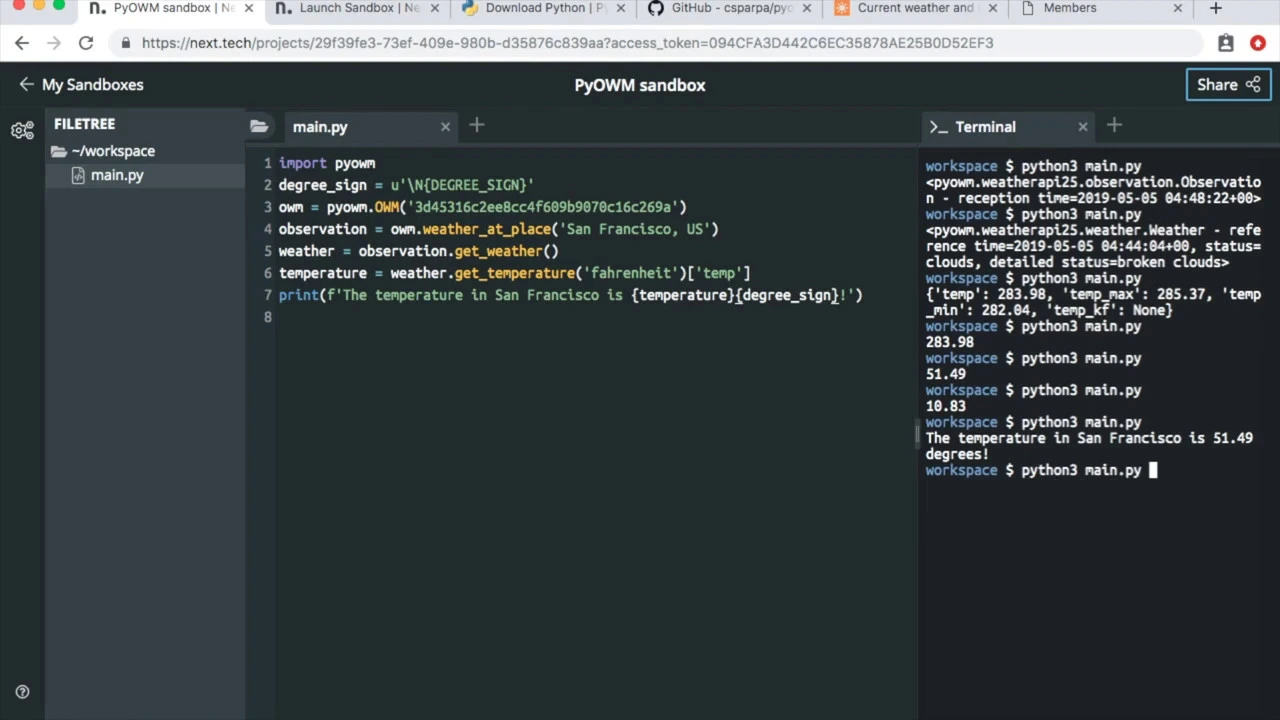Click the browser address bar URL
Image resolution: width=1280 pixels, height=720 pixels.
click(568, 43)
